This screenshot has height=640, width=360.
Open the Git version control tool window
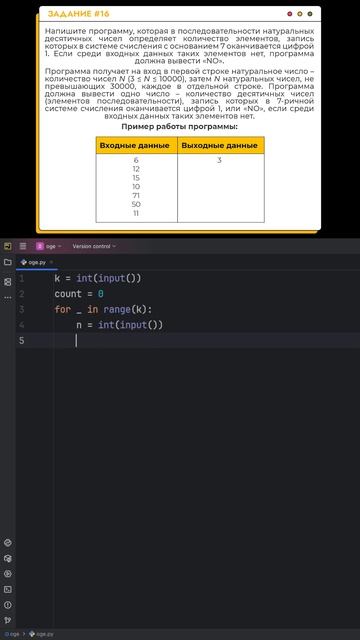pyautogui.click(x=7, y=620)
